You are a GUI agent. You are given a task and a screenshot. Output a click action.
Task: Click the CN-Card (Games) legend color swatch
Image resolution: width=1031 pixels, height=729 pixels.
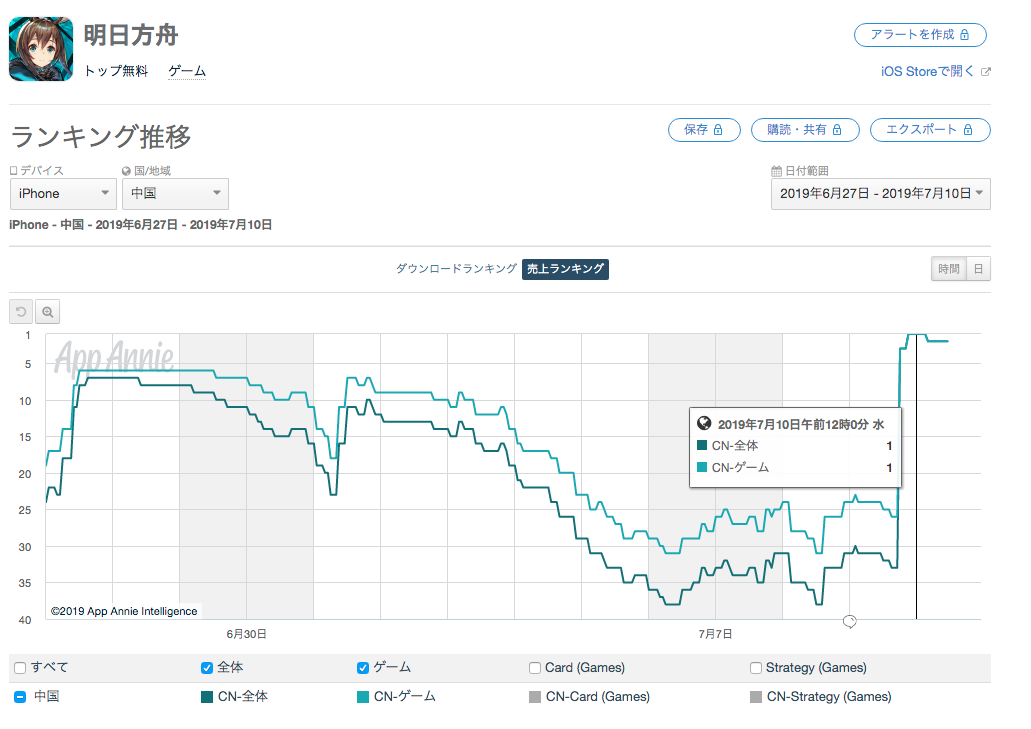point(535,697)
